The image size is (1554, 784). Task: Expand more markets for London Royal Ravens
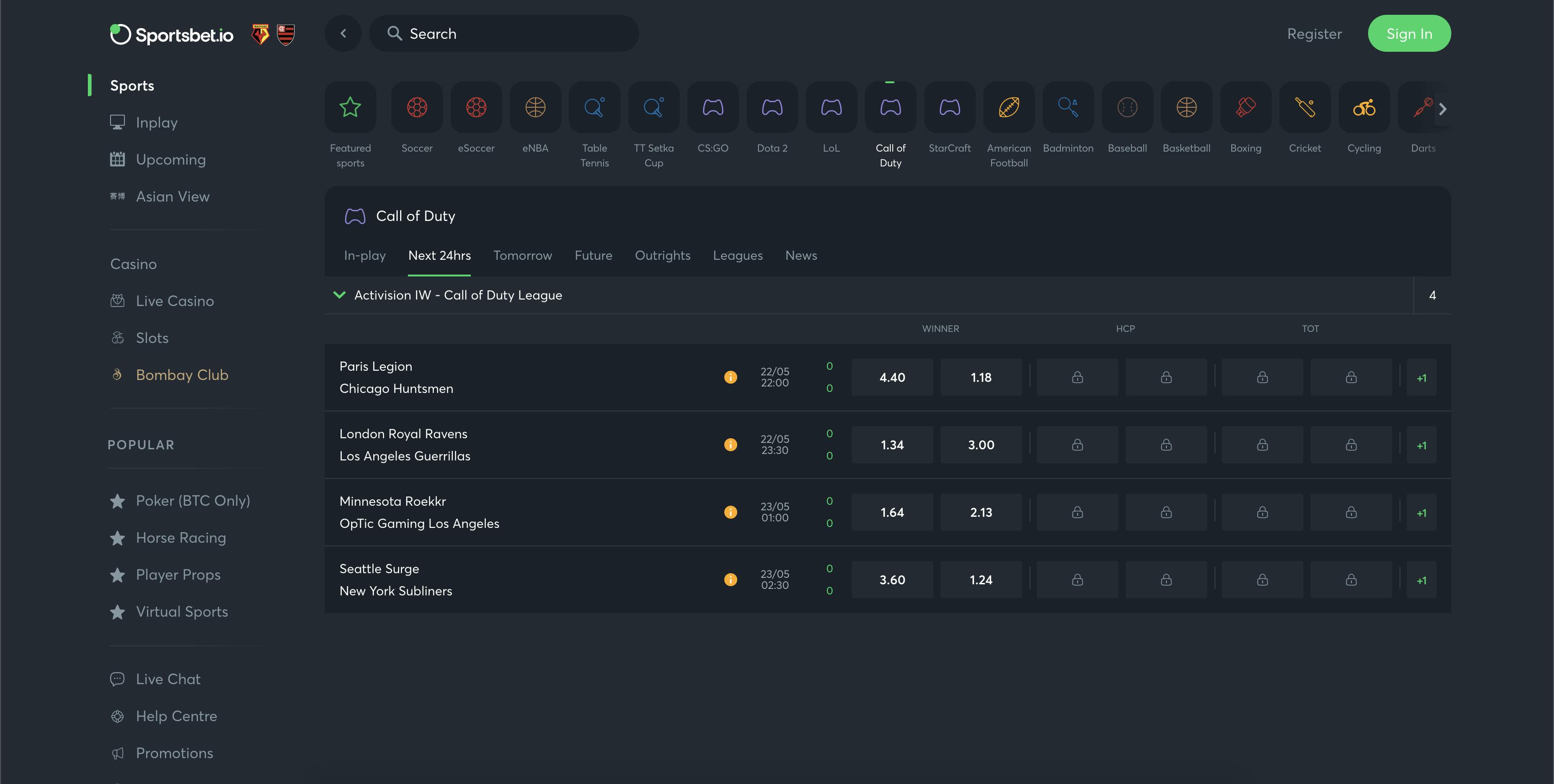1421,445
